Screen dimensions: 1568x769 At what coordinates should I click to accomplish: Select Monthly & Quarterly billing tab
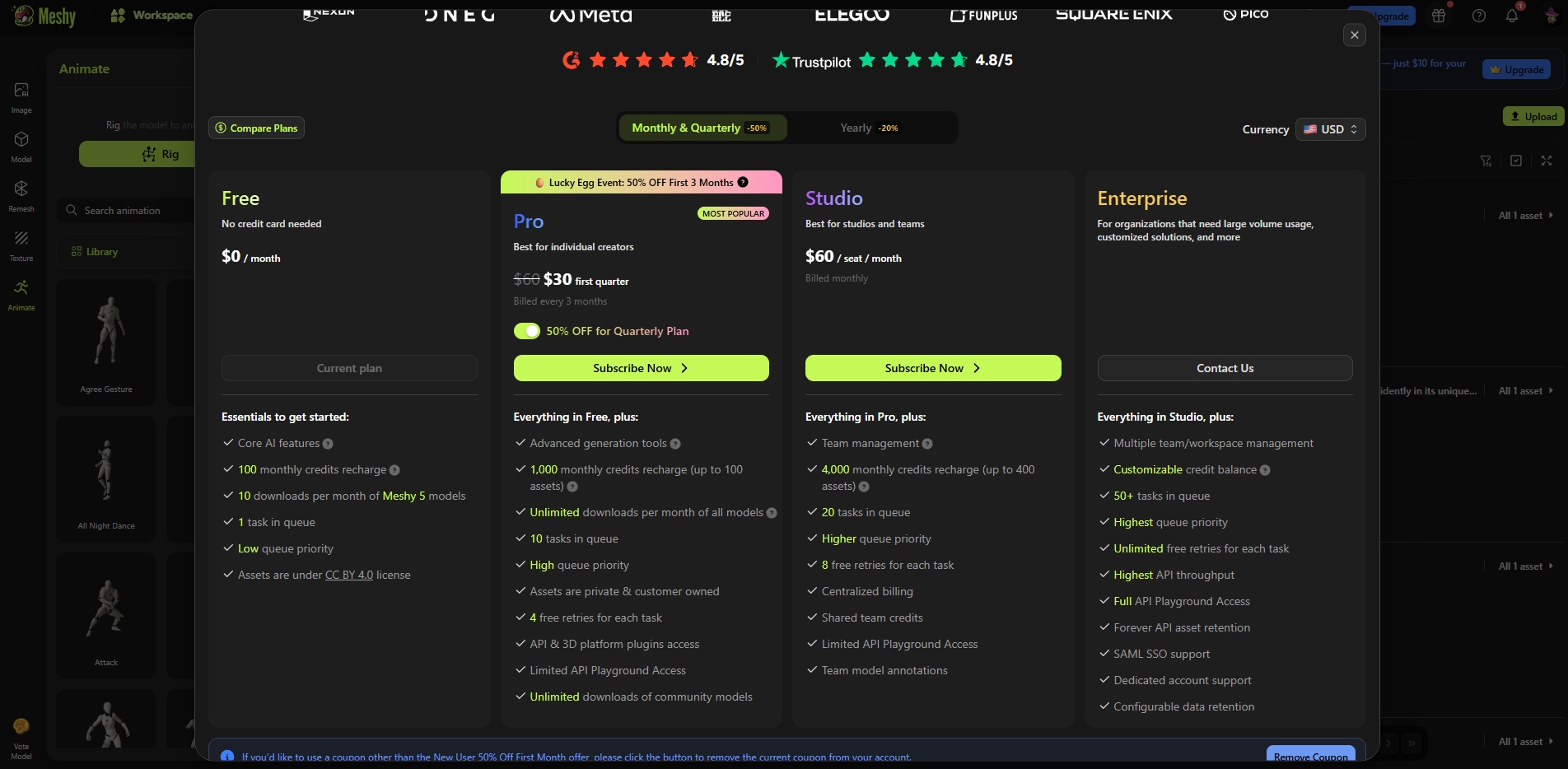coord(700,128)
